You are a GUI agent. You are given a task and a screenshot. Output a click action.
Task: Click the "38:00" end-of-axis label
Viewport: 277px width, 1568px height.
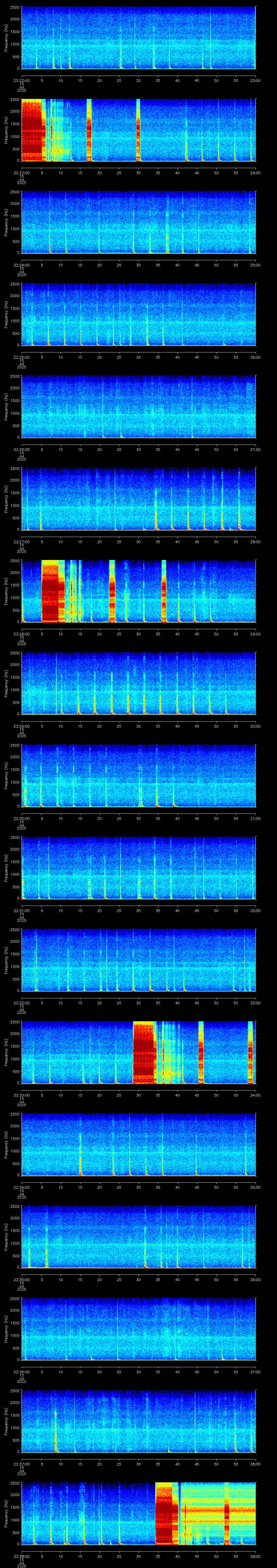(x=255, y=1464)
